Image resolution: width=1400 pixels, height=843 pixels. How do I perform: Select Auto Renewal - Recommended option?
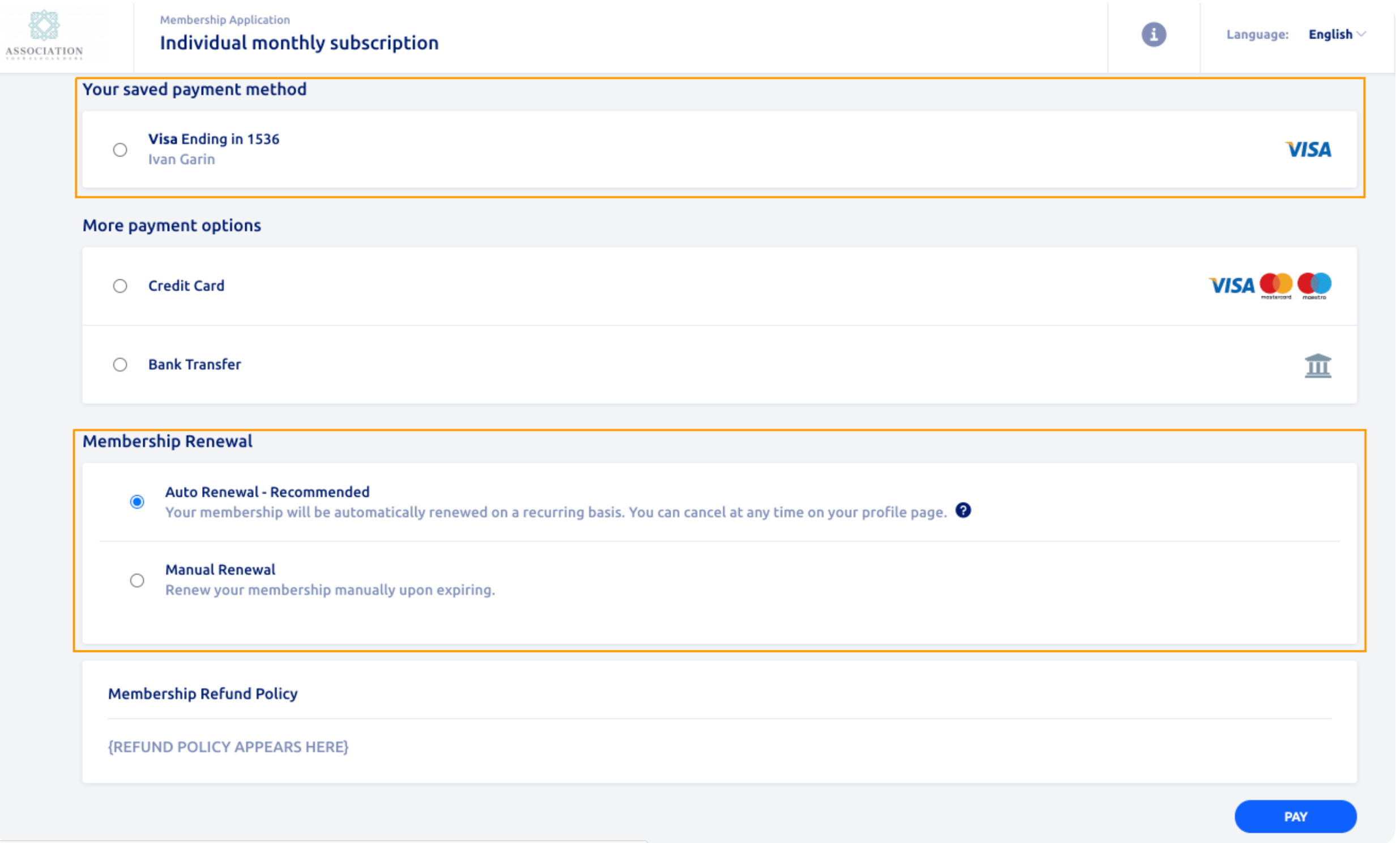137,501
